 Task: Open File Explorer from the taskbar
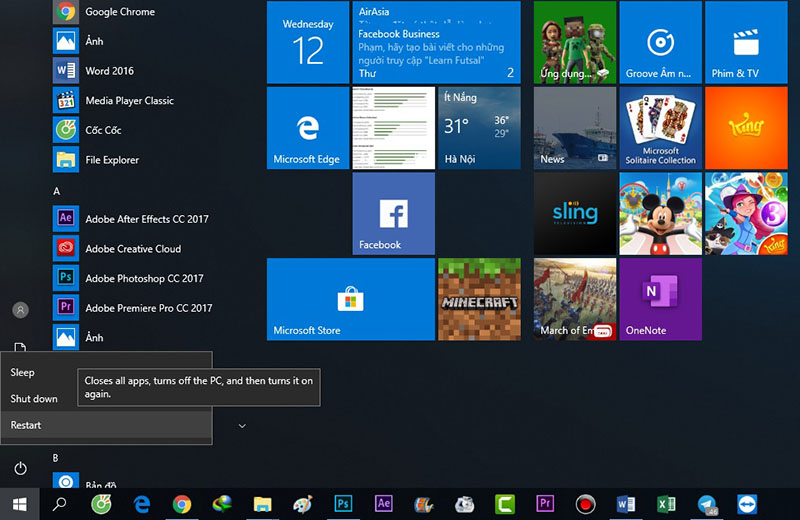262,504
